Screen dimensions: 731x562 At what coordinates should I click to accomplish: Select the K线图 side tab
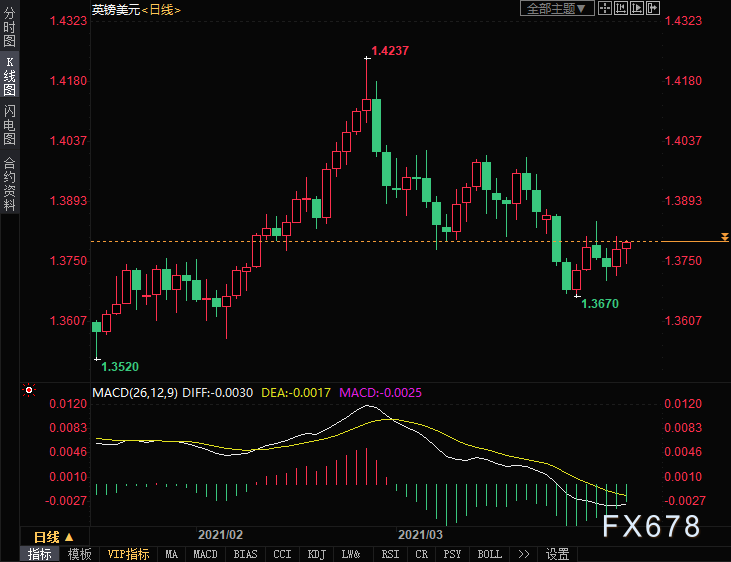[x=9, y=76]
